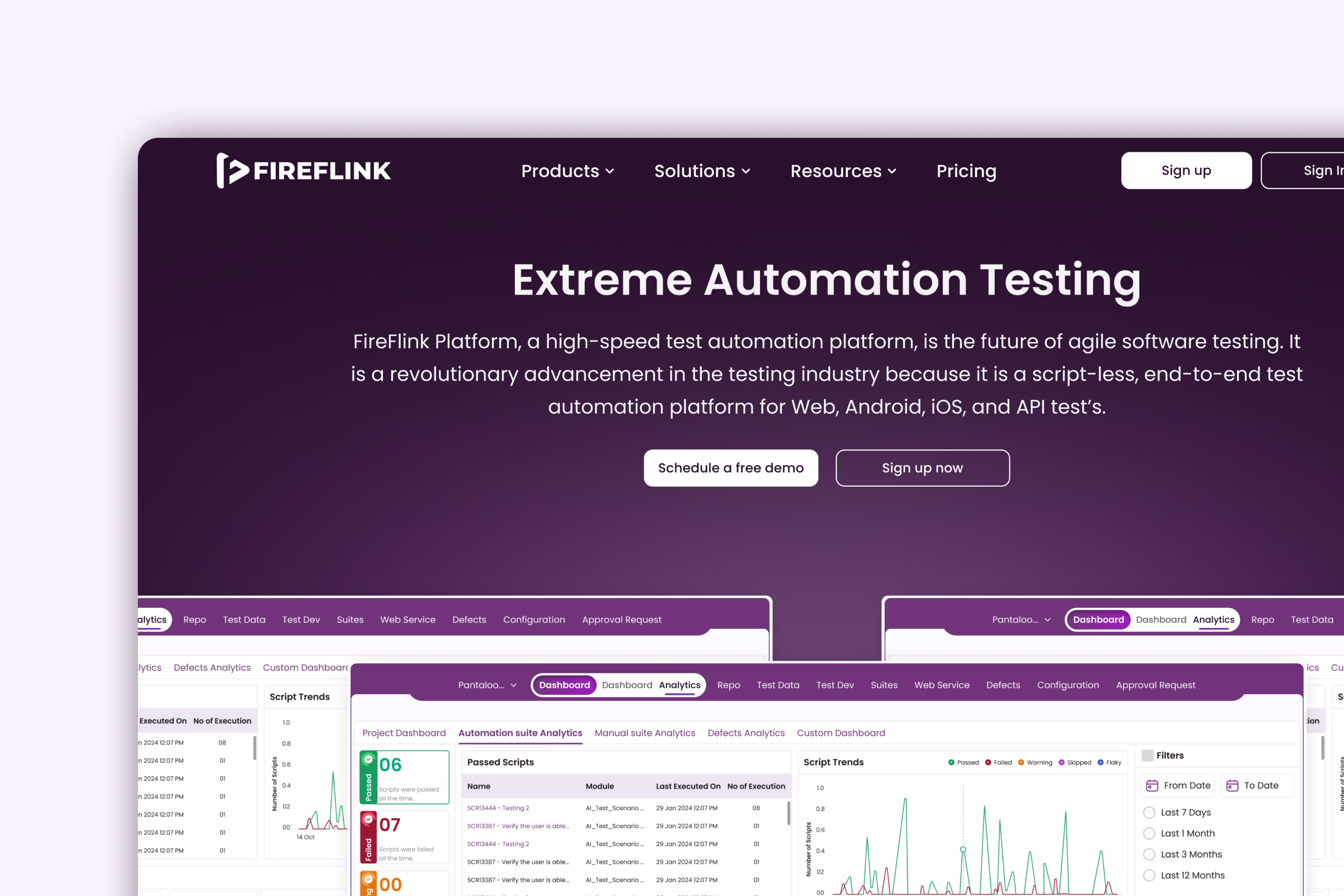Open Web Service in left dashboard panel nav
The image size is (1344, 896).
(x=408, y=619)
